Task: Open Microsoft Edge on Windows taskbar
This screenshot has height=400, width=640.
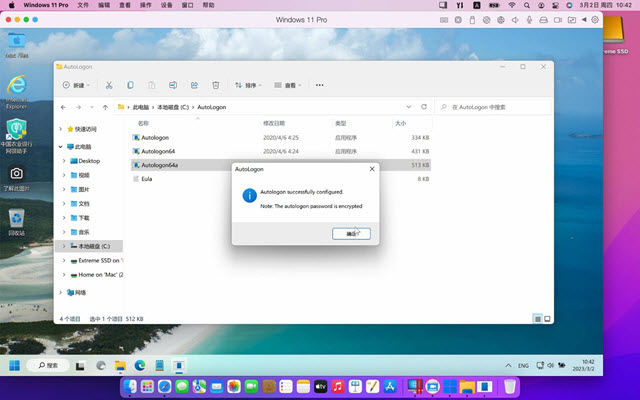Action: (140, 366)
